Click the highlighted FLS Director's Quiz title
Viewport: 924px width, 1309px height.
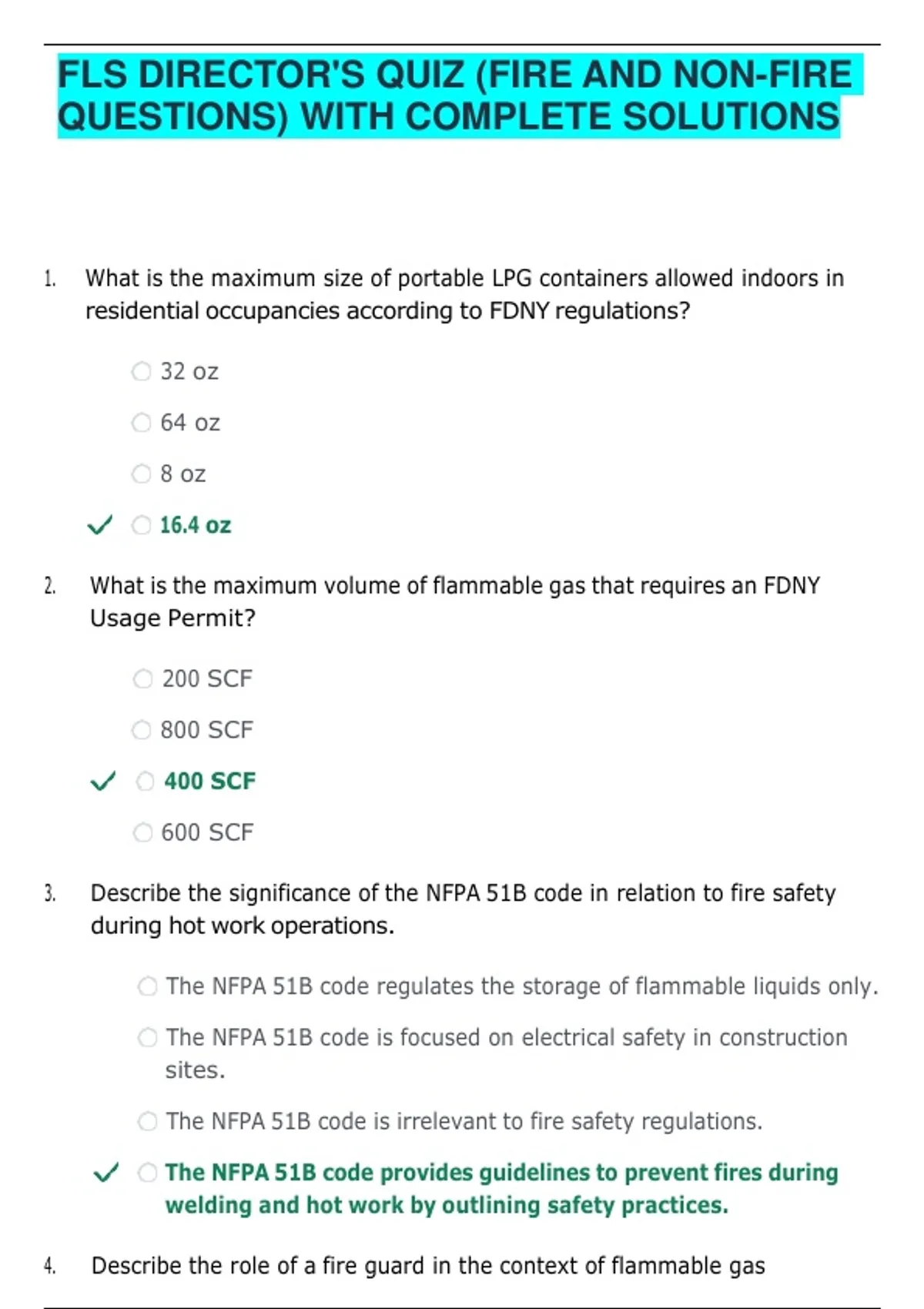point(460,95)
